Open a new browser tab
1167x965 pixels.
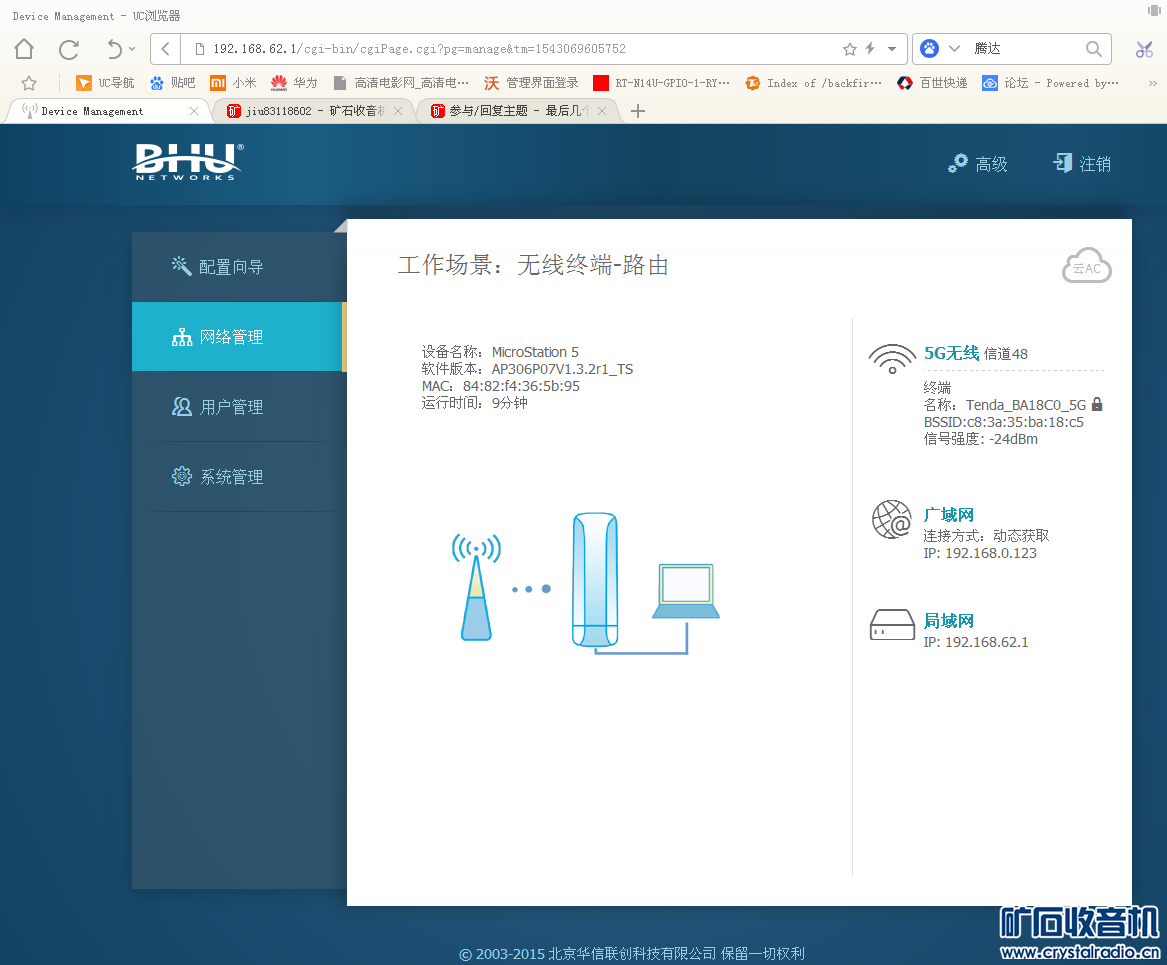click(637, 111)
